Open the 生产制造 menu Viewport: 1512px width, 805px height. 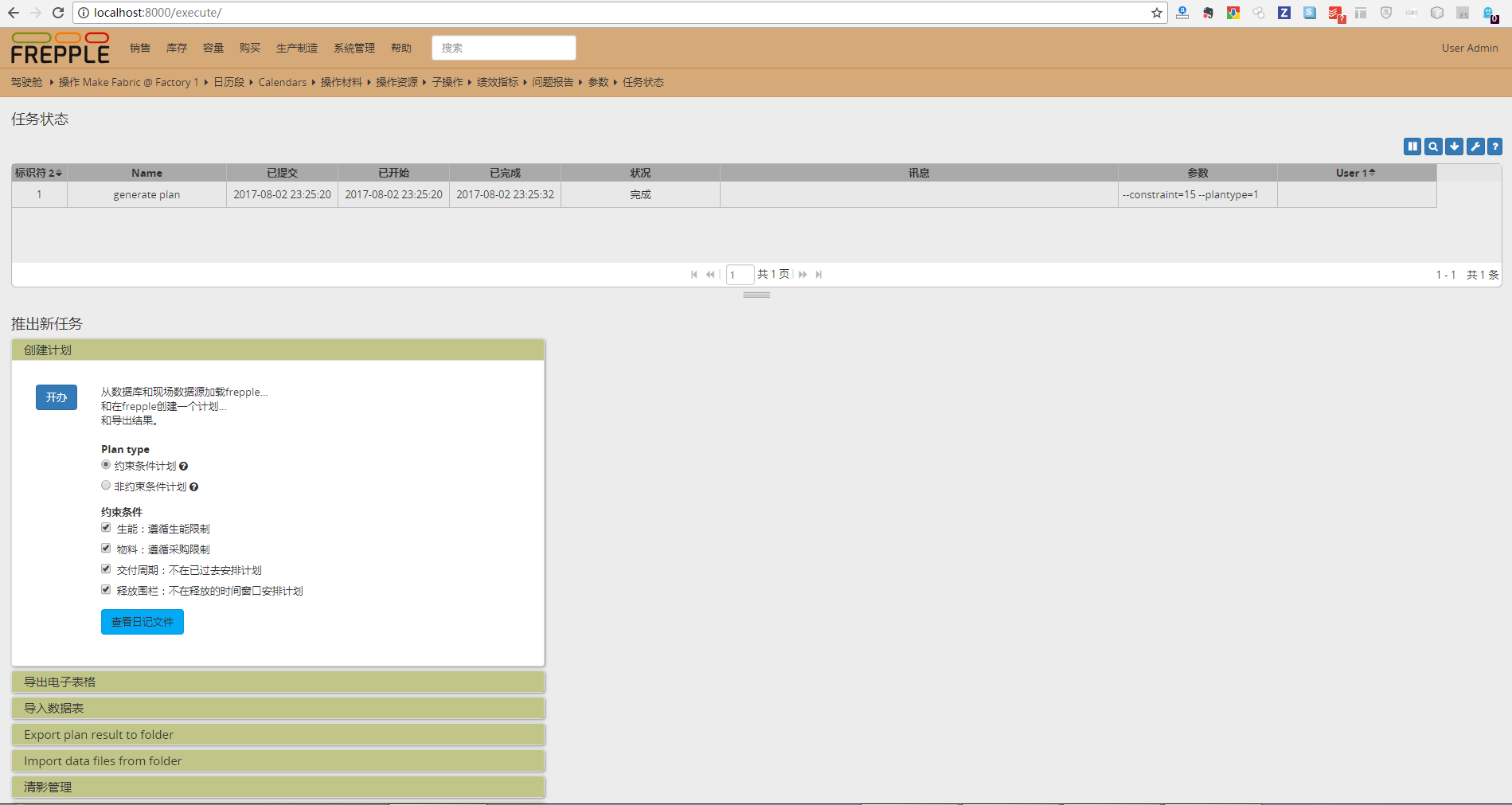pyautogui.click(x=296, y=48)
